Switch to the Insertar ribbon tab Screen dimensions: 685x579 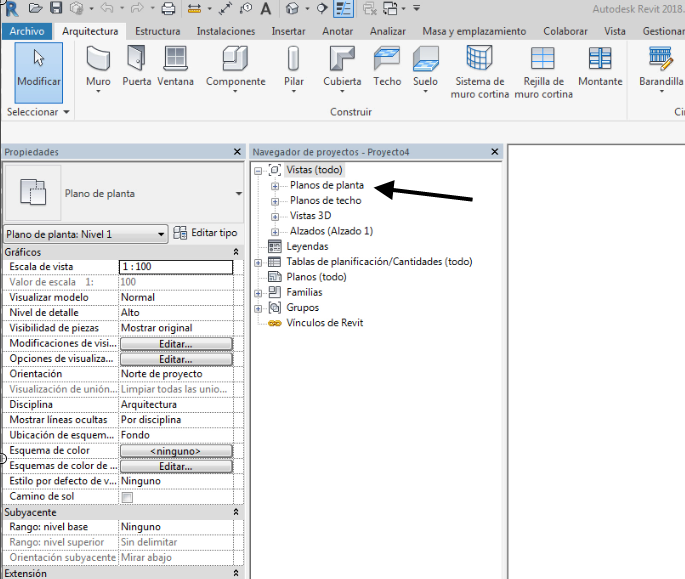[x=288, y=31]
